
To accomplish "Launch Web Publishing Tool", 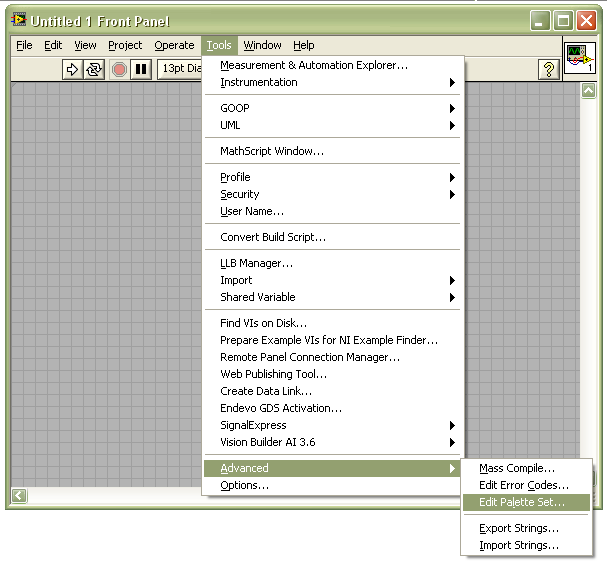I will (x=332, y=374).
